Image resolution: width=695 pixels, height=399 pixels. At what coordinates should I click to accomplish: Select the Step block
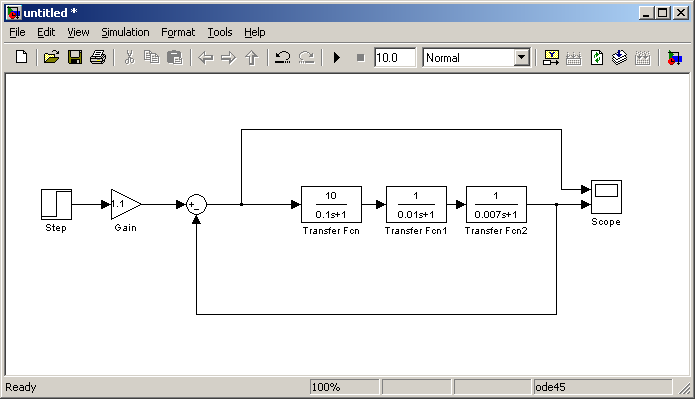click(56, 204)
